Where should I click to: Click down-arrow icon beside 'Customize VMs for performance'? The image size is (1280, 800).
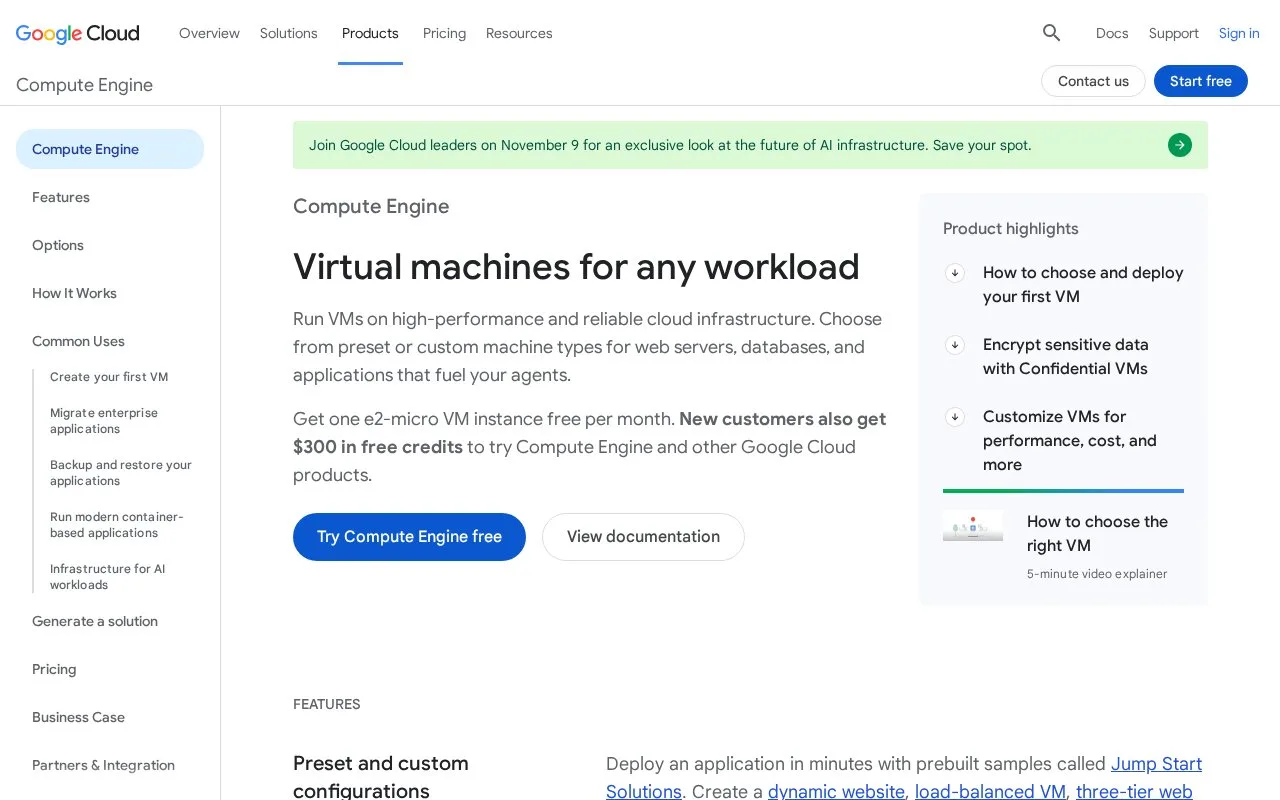(955, 417)
